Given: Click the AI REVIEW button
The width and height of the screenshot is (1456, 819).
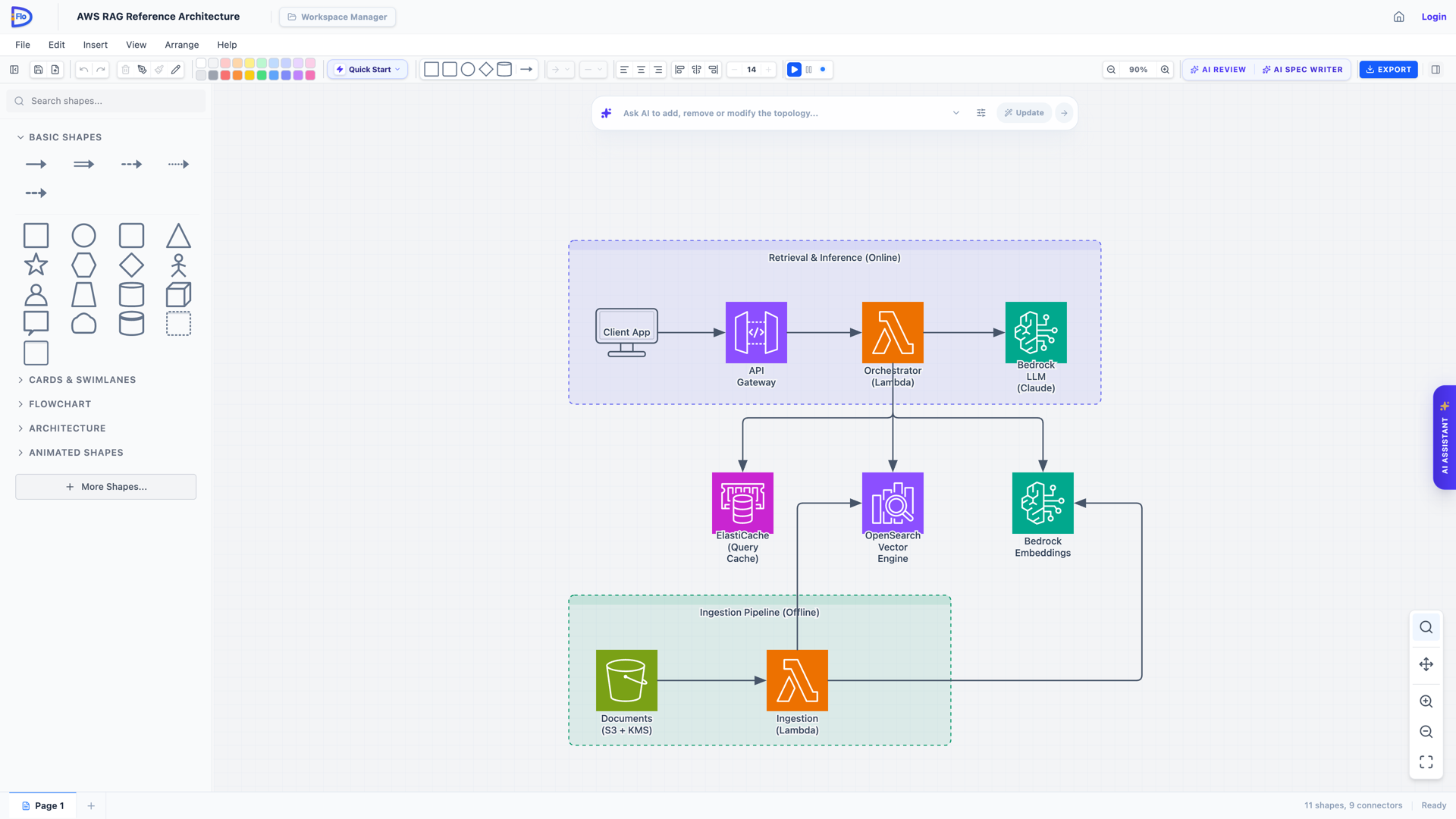Looking at the screenshot, I should (x=1218, y=69).
